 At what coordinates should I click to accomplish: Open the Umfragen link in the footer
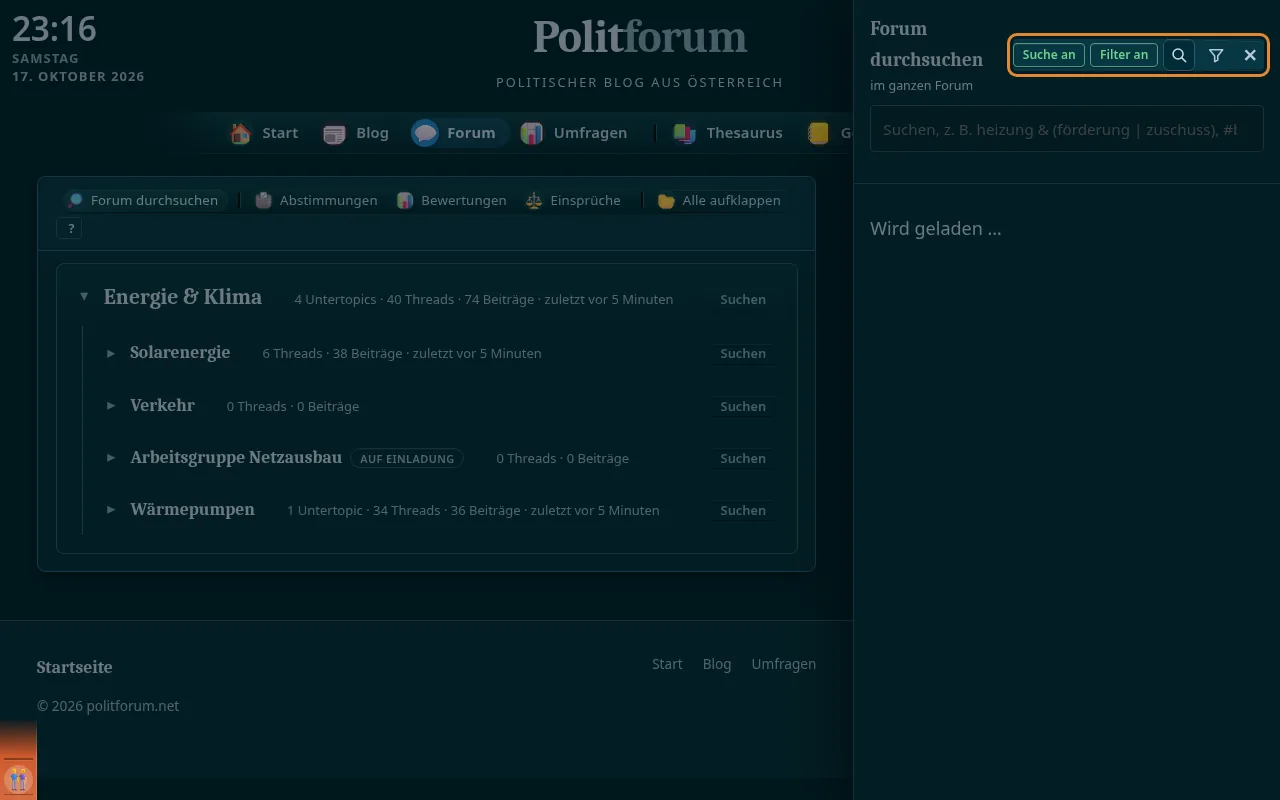point(784,664)
